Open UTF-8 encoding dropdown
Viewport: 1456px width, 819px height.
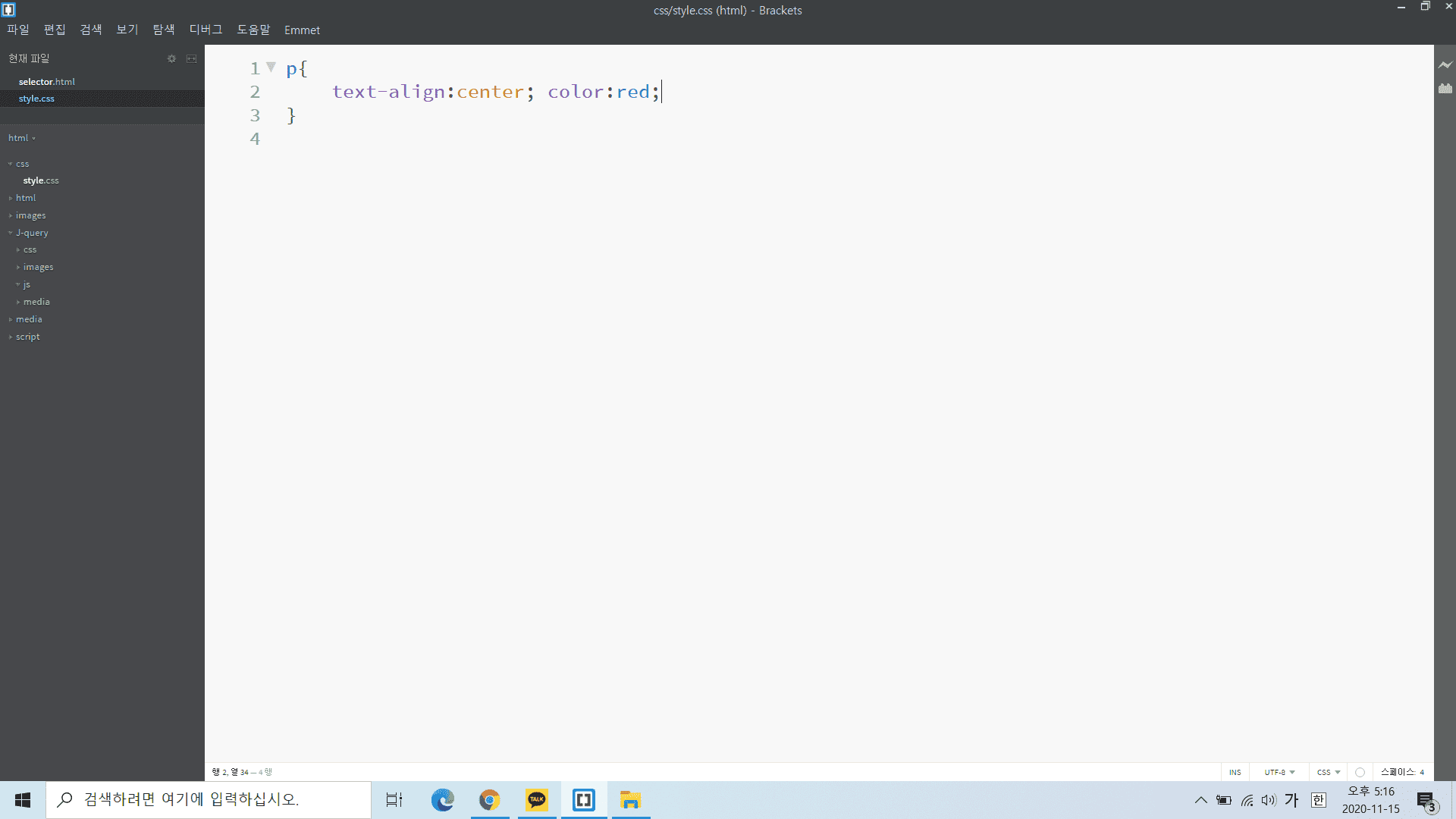point(1279,772)
